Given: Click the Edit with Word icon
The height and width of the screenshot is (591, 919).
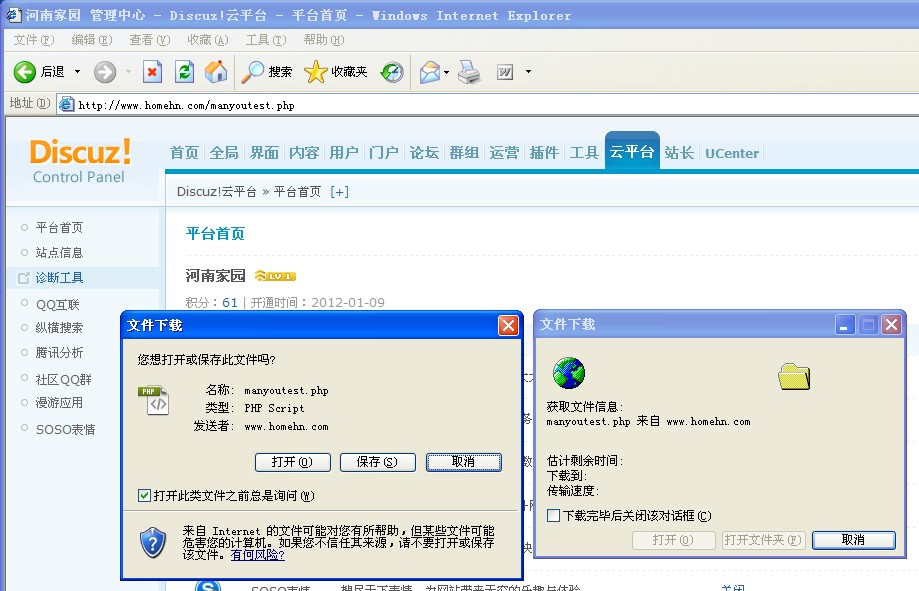Looking at the screenshot, I should (505, 72).
